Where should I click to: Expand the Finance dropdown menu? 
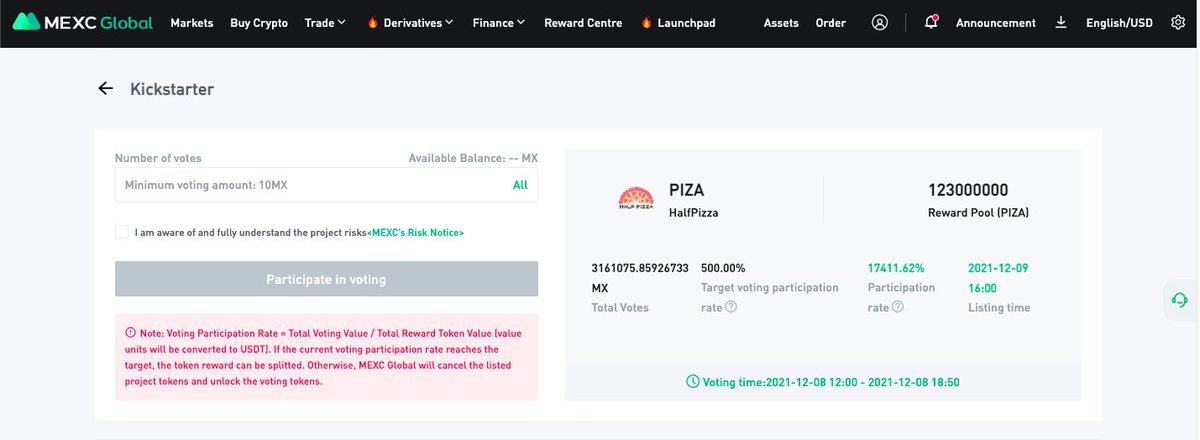tap(498, 22)
